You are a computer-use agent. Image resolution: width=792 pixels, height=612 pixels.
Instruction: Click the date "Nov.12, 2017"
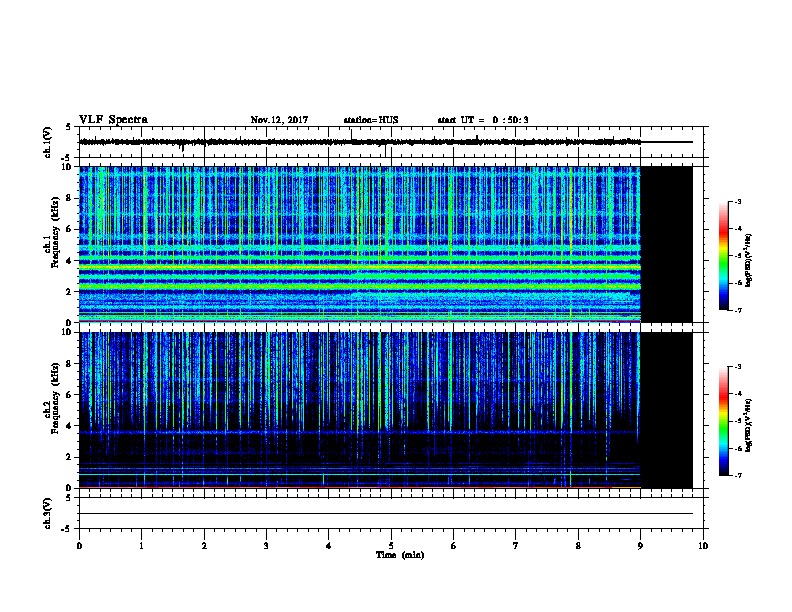(x=279, y=120)
